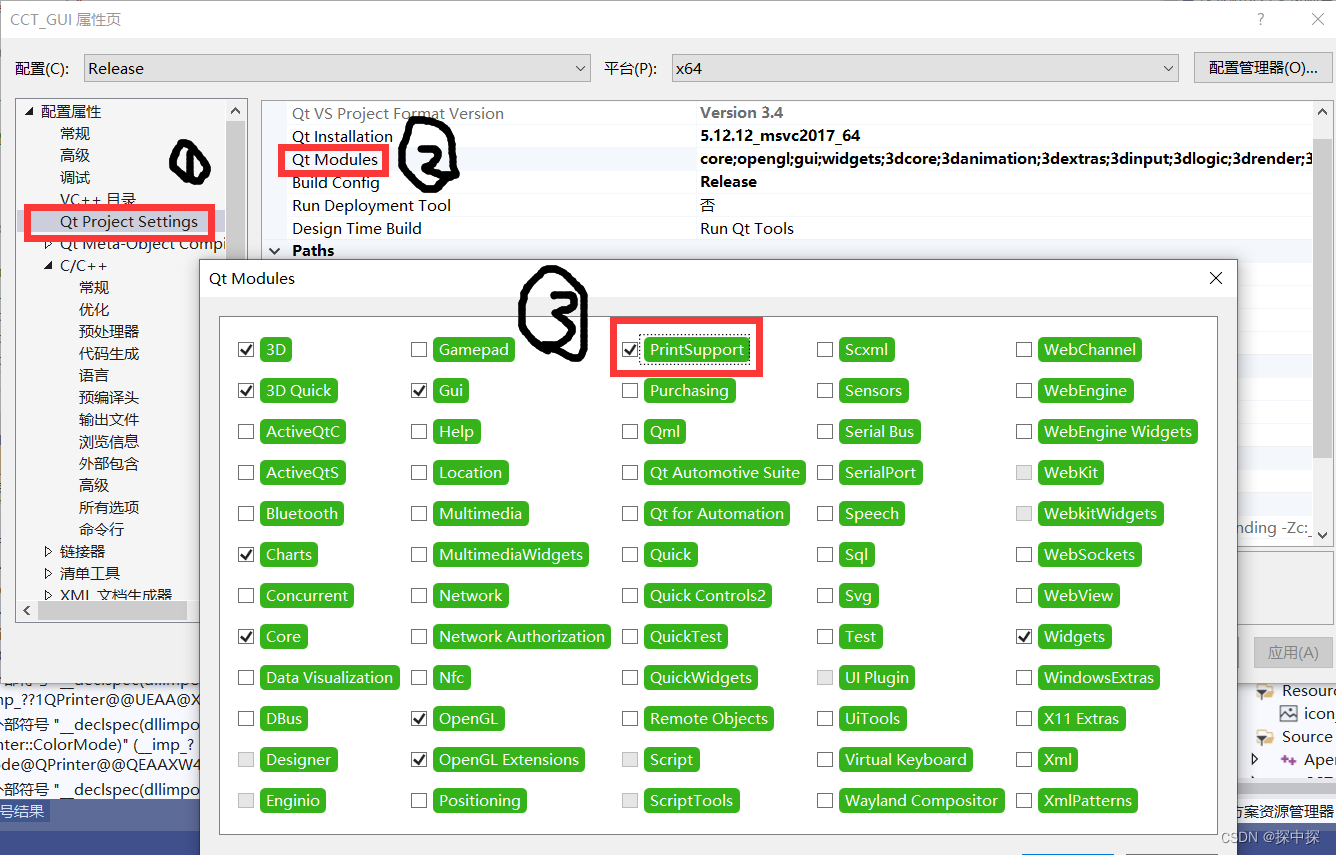Click the image icon next to icon file
The width and height of the screenshot is (1336, 855).
click(1290, 713)
